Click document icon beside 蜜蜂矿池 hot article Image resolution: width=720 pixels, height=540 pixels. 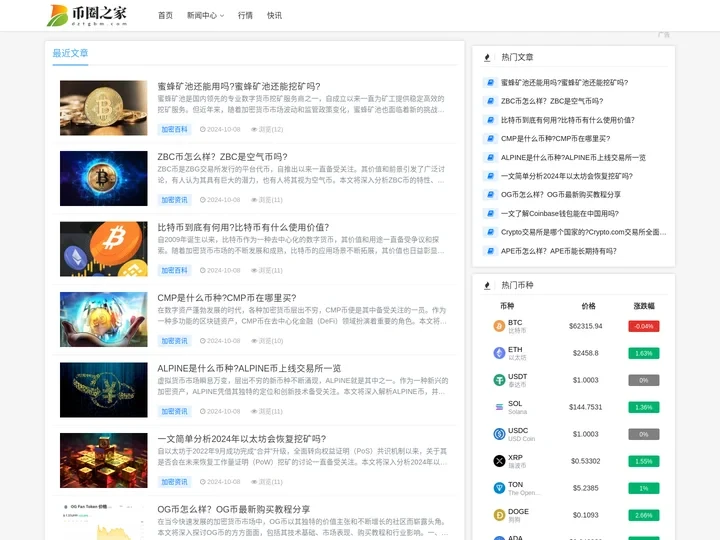[490, 83]
